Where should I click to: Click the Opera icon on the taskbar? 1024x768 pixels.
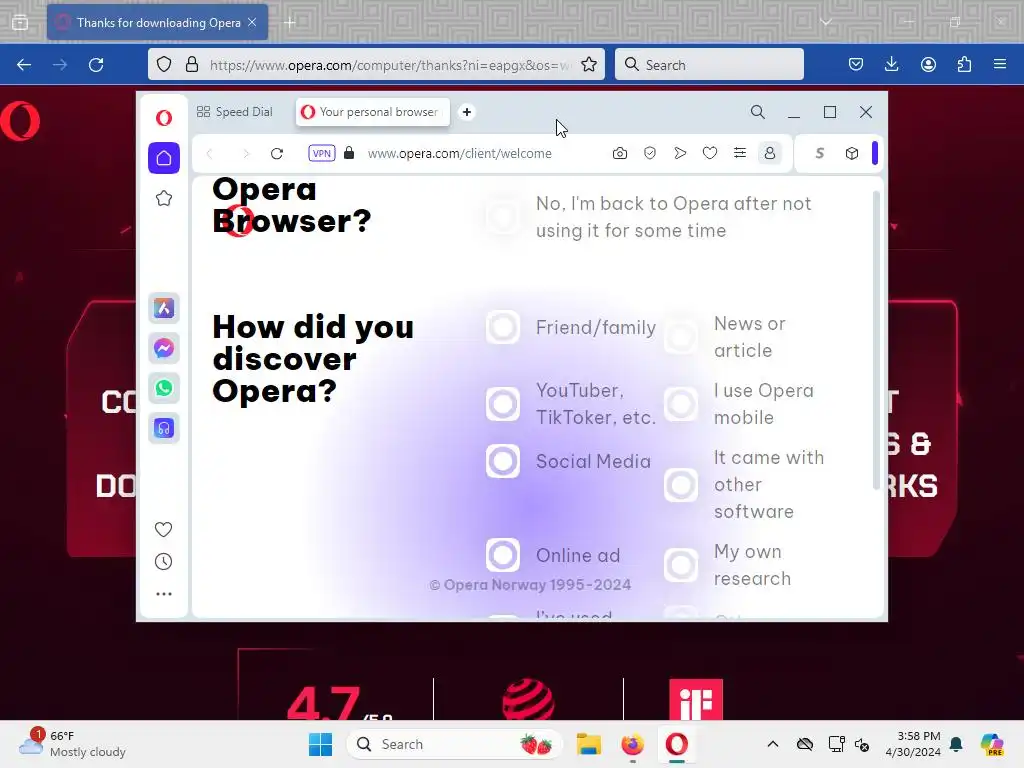tap(677, 744)
